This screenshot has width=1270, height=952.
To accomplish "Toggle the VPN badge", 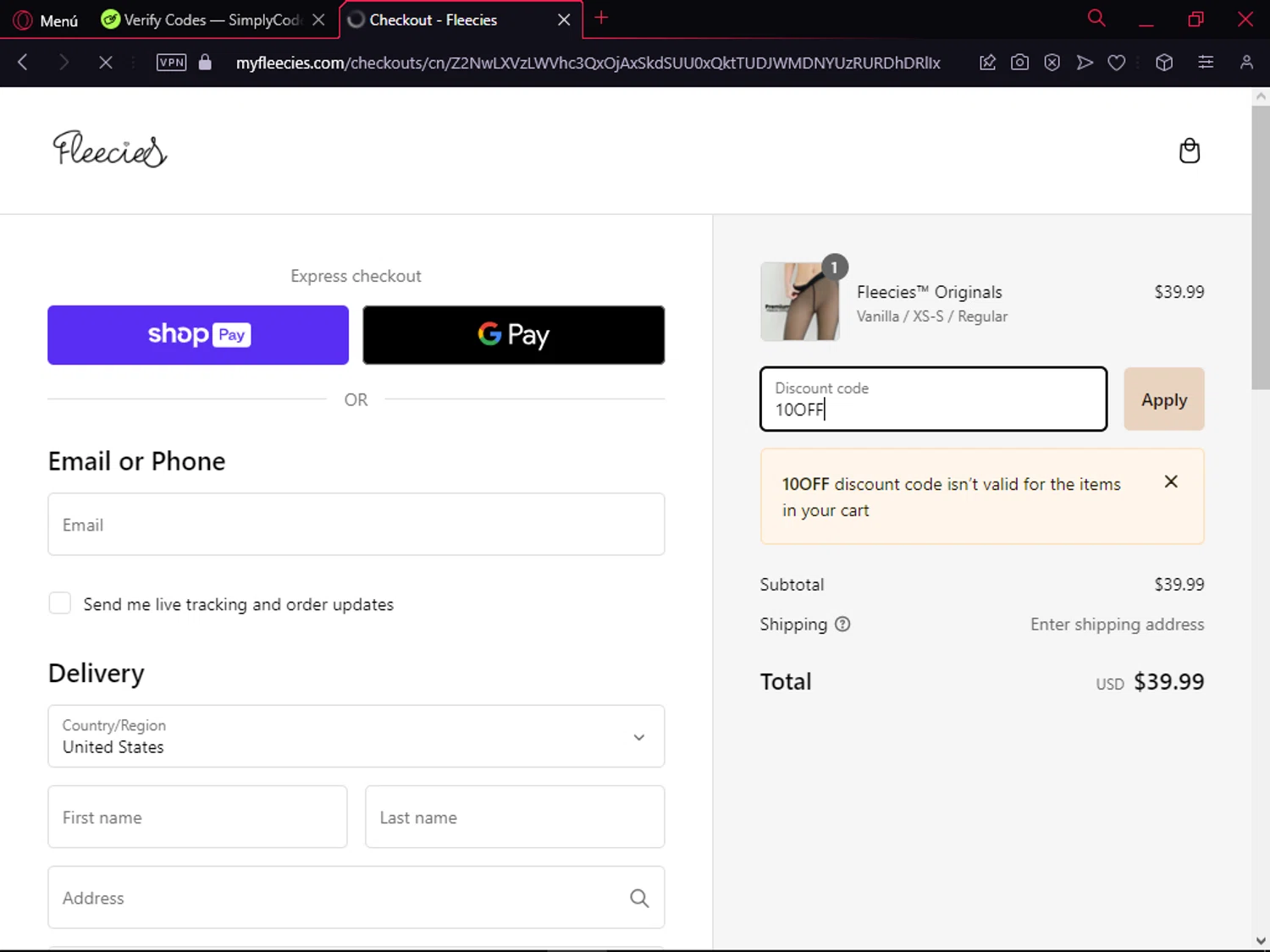I will point(171,62).
